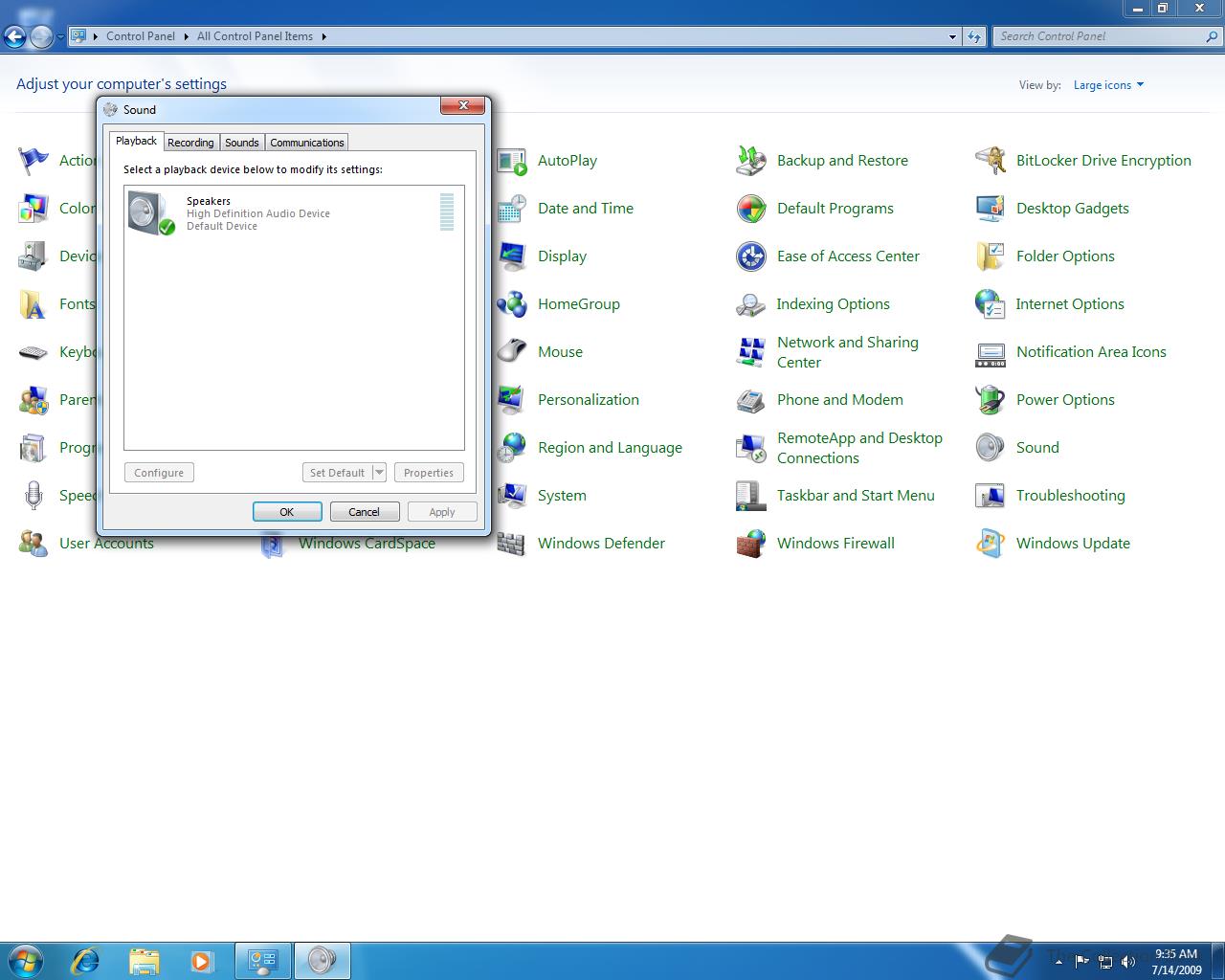Viewport: 1225px width, 980px height.
Task: Open the Taskbar and Start Menu icon
Action: [x=751, y=496]
